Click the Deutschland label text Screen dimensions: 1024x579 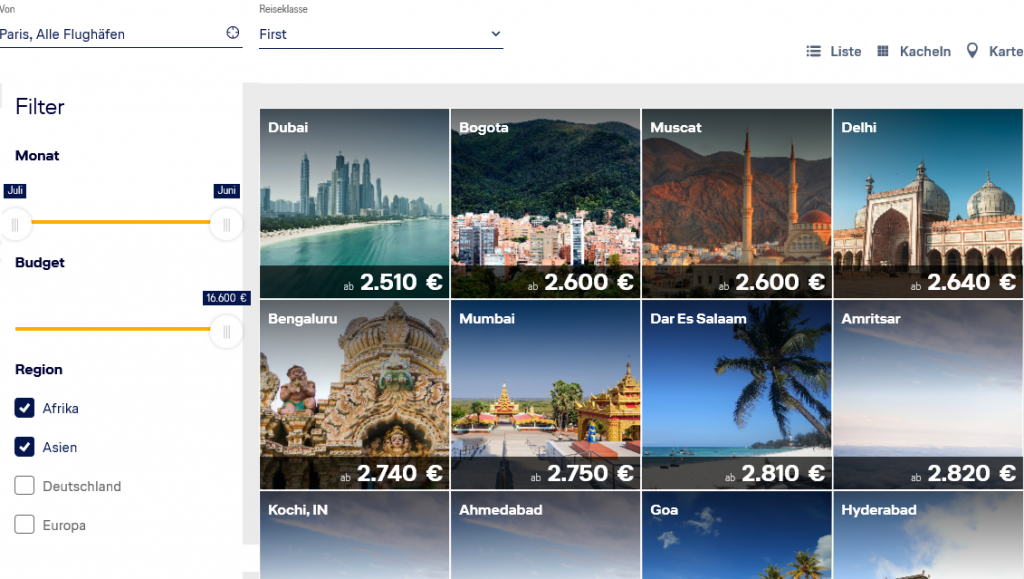(x=82, y=486)
